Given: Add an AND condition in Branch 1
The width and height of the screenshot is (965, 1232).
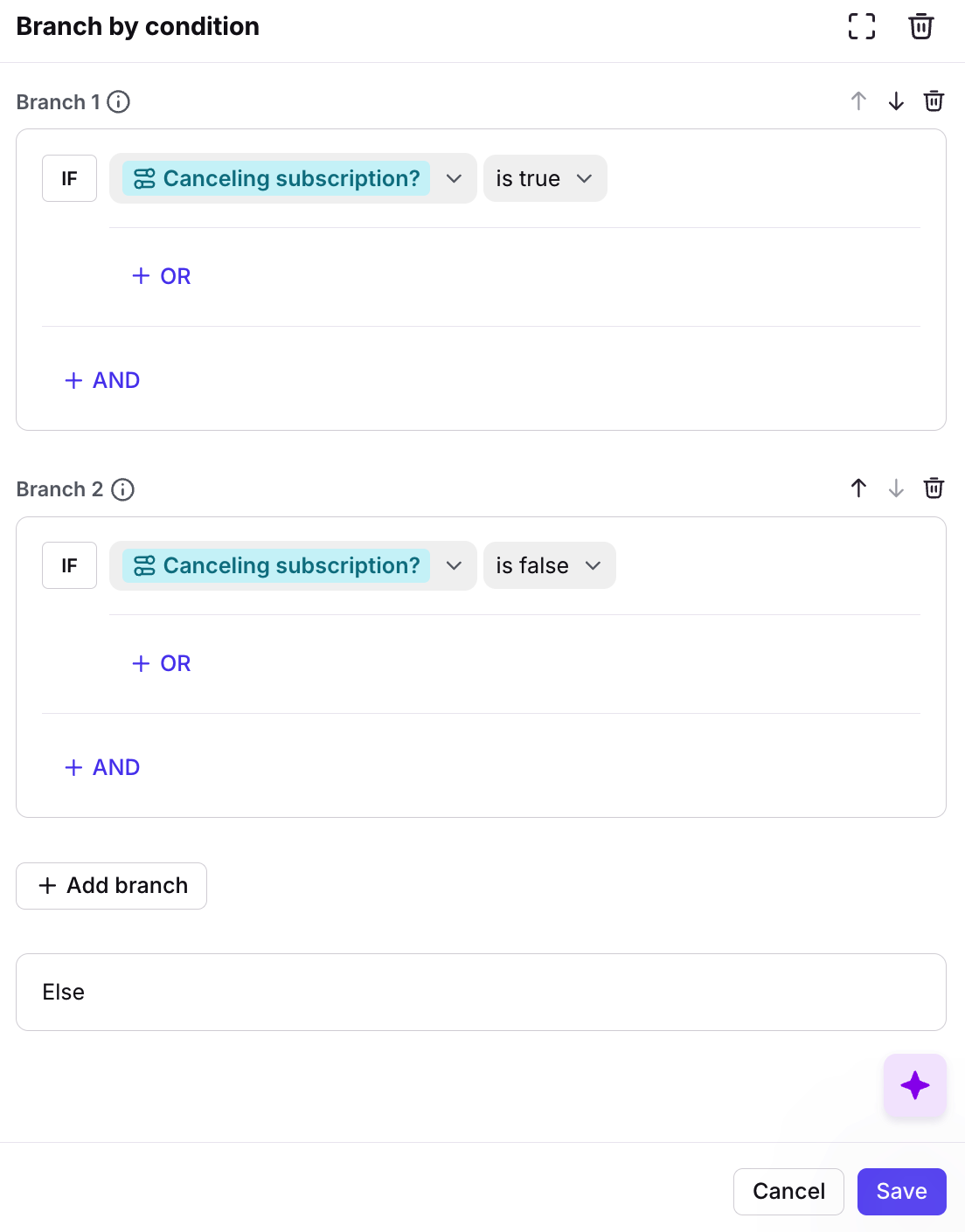Looking at the screenshot, I should click(x=103, y=380).
